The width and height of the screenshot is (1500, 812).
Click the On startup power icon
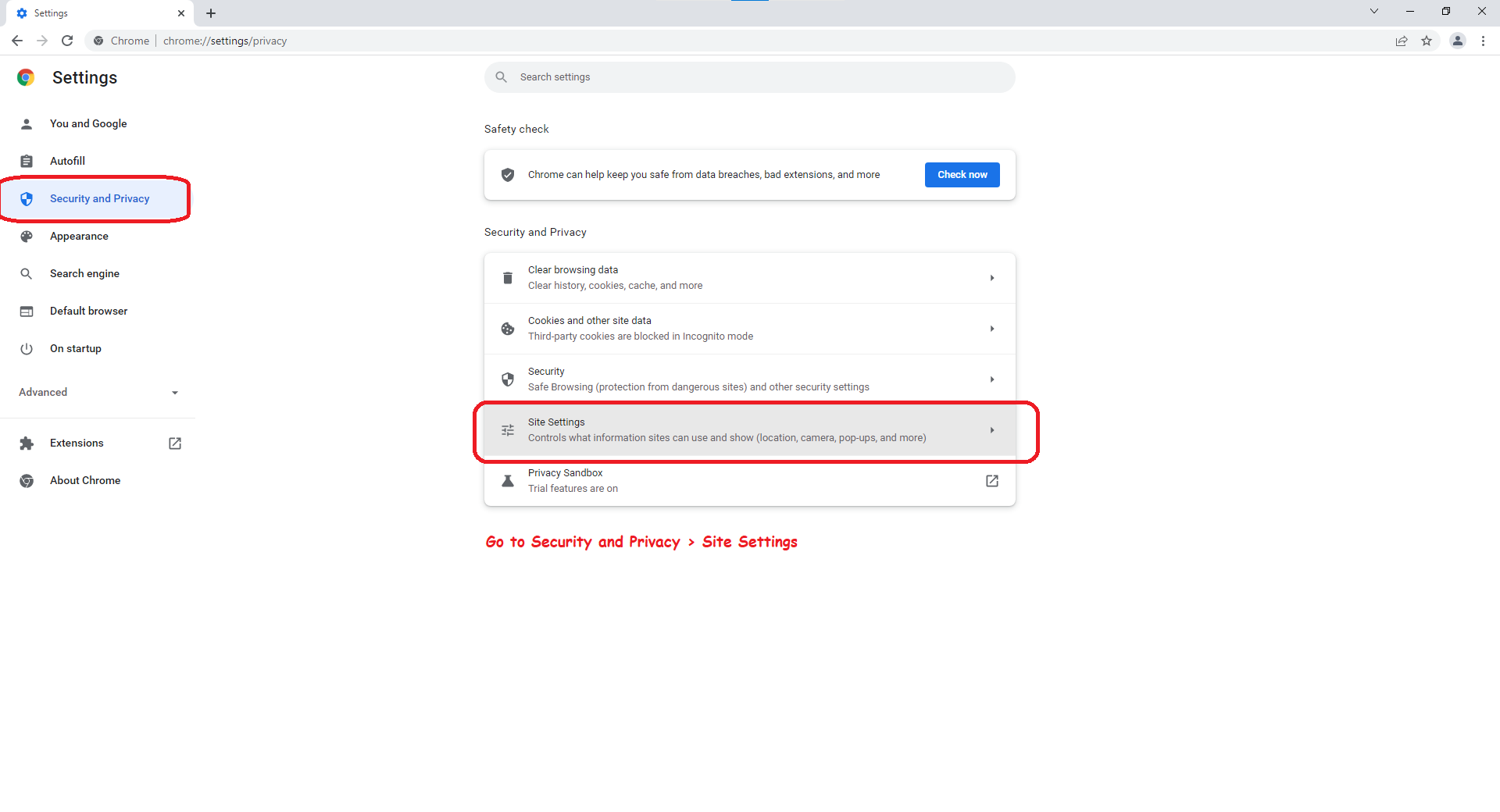(x=27, y=348)
